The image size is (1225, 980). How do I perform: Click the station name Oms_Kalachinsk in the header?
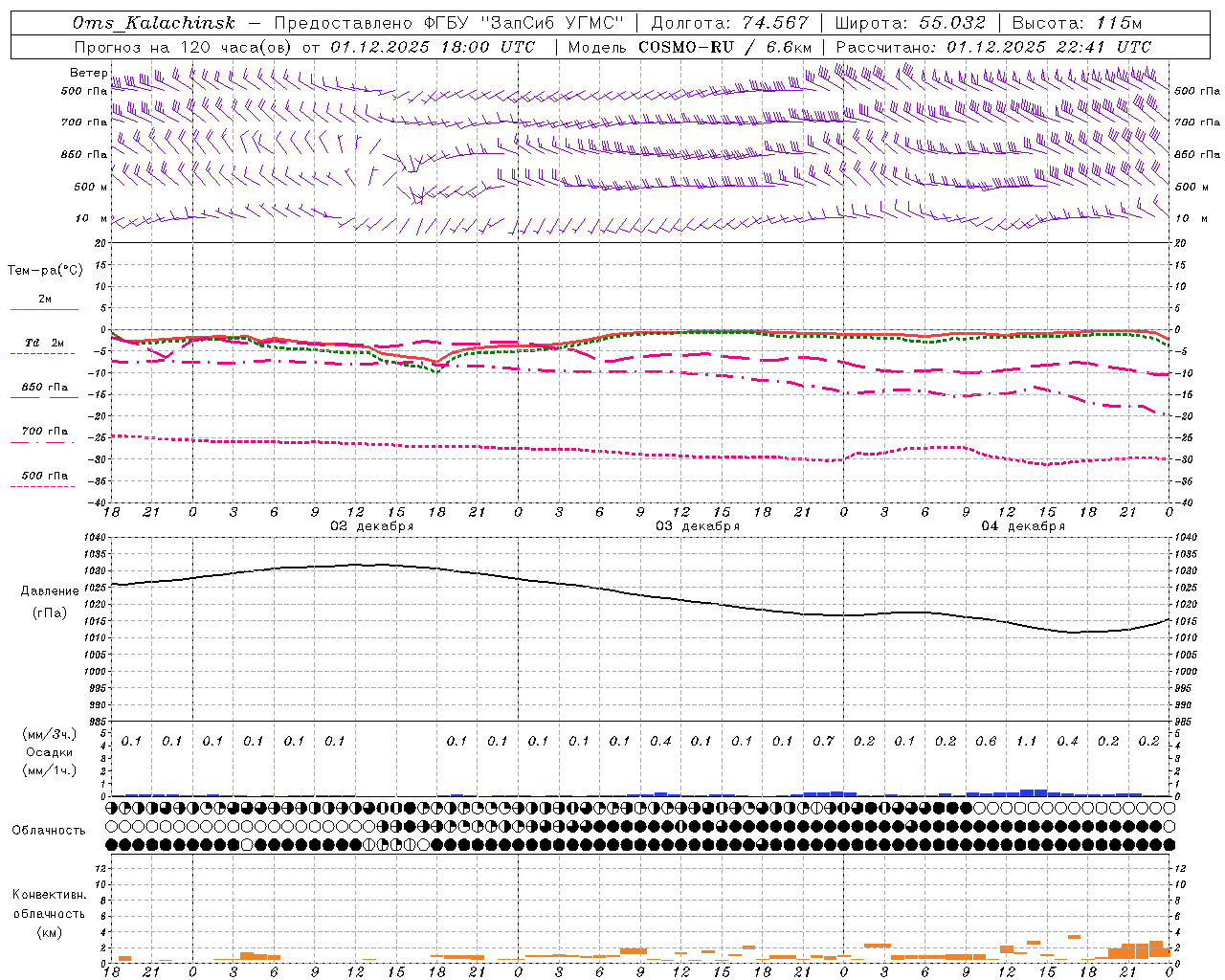154,23
